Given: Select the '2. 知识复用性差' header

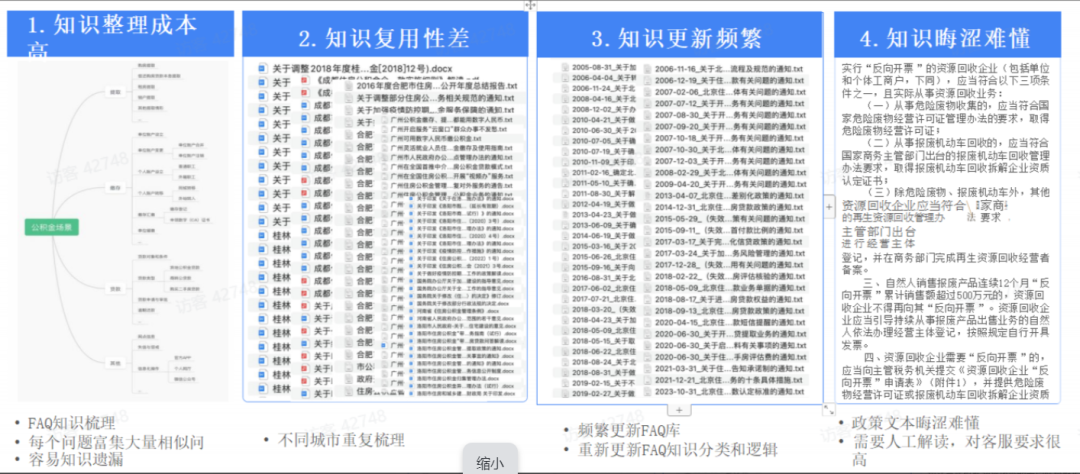Looking at the screenshot, I should 385,38.
